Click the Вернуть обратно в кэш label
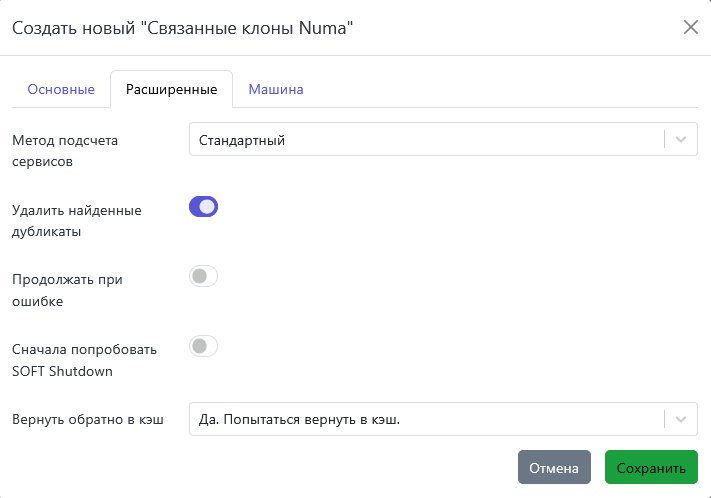 88,420
